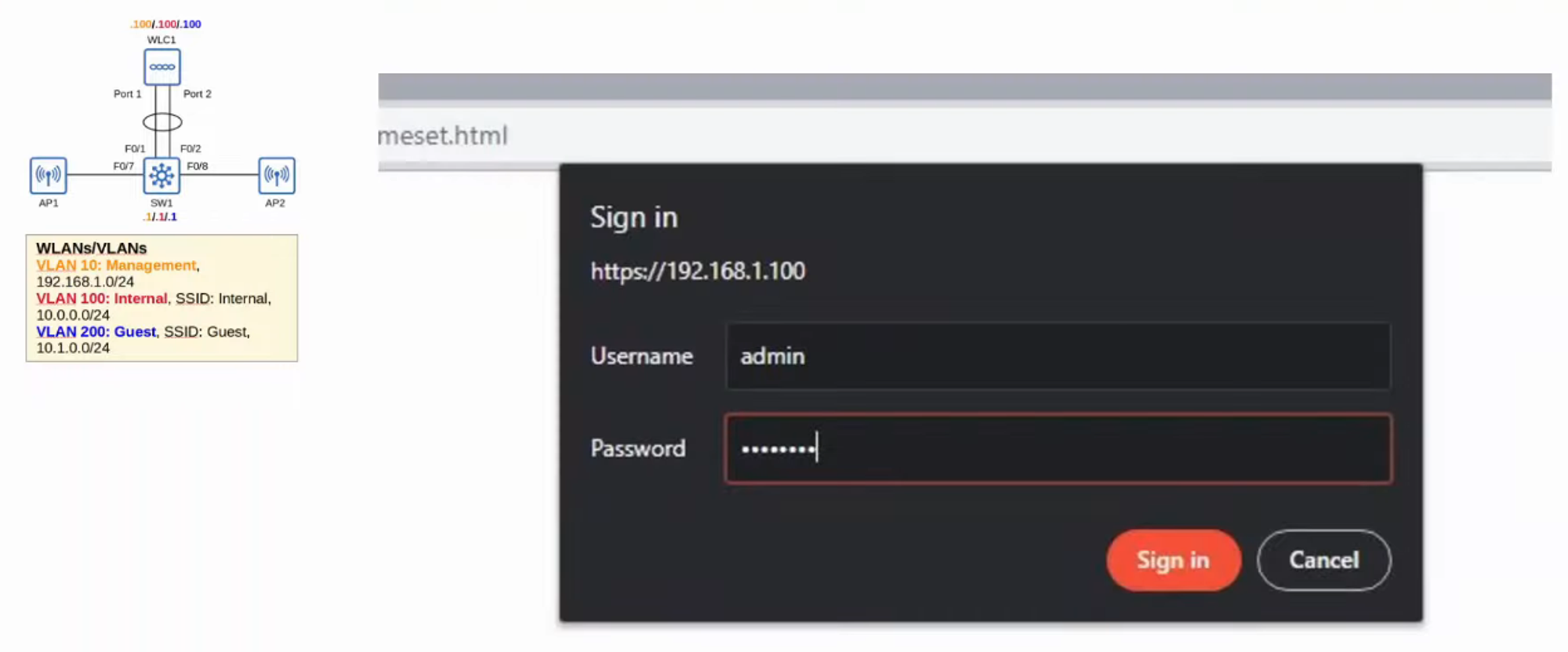Click the VLAN 100: Internal legend entry
1568x652 pixels.
(101, 298)
